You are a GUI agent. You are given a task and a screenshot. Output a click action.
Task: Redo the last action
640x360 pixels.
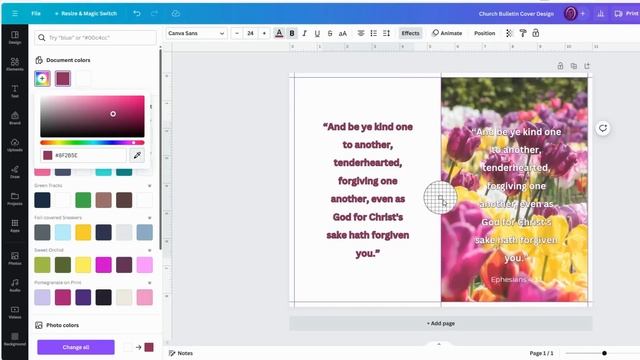pos(154,13)
